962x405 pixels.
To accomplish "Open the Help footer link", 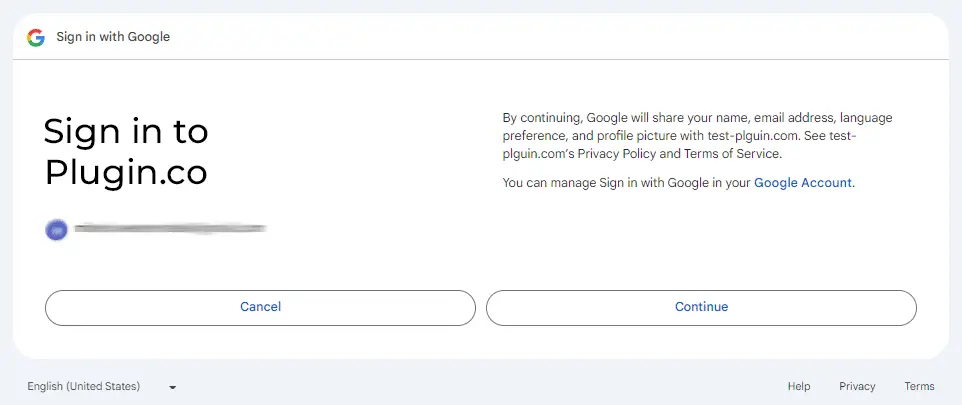I will (798, 386).
